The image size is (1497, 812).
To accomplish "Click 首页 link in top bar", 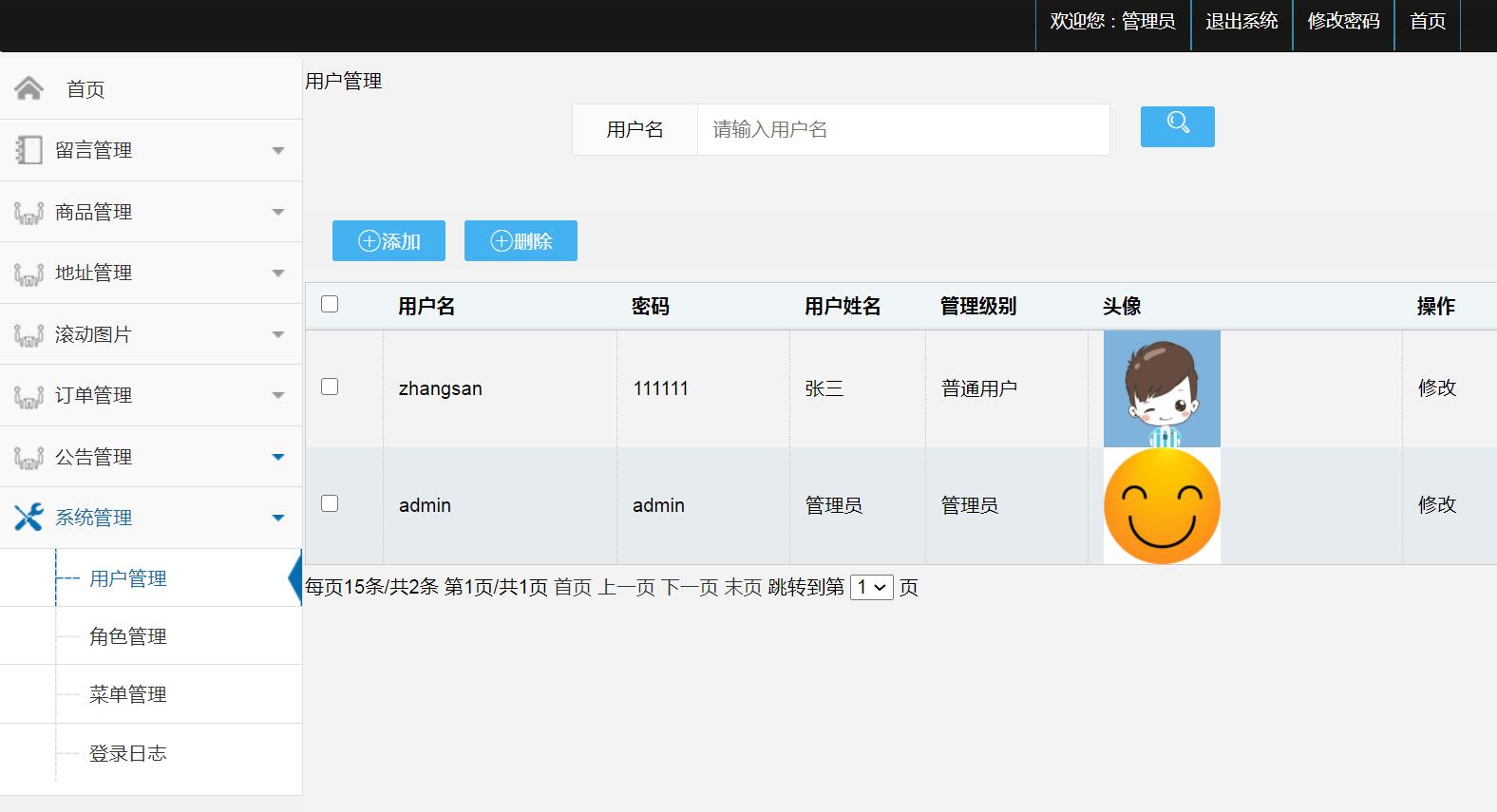I will tap(1428, 21).
